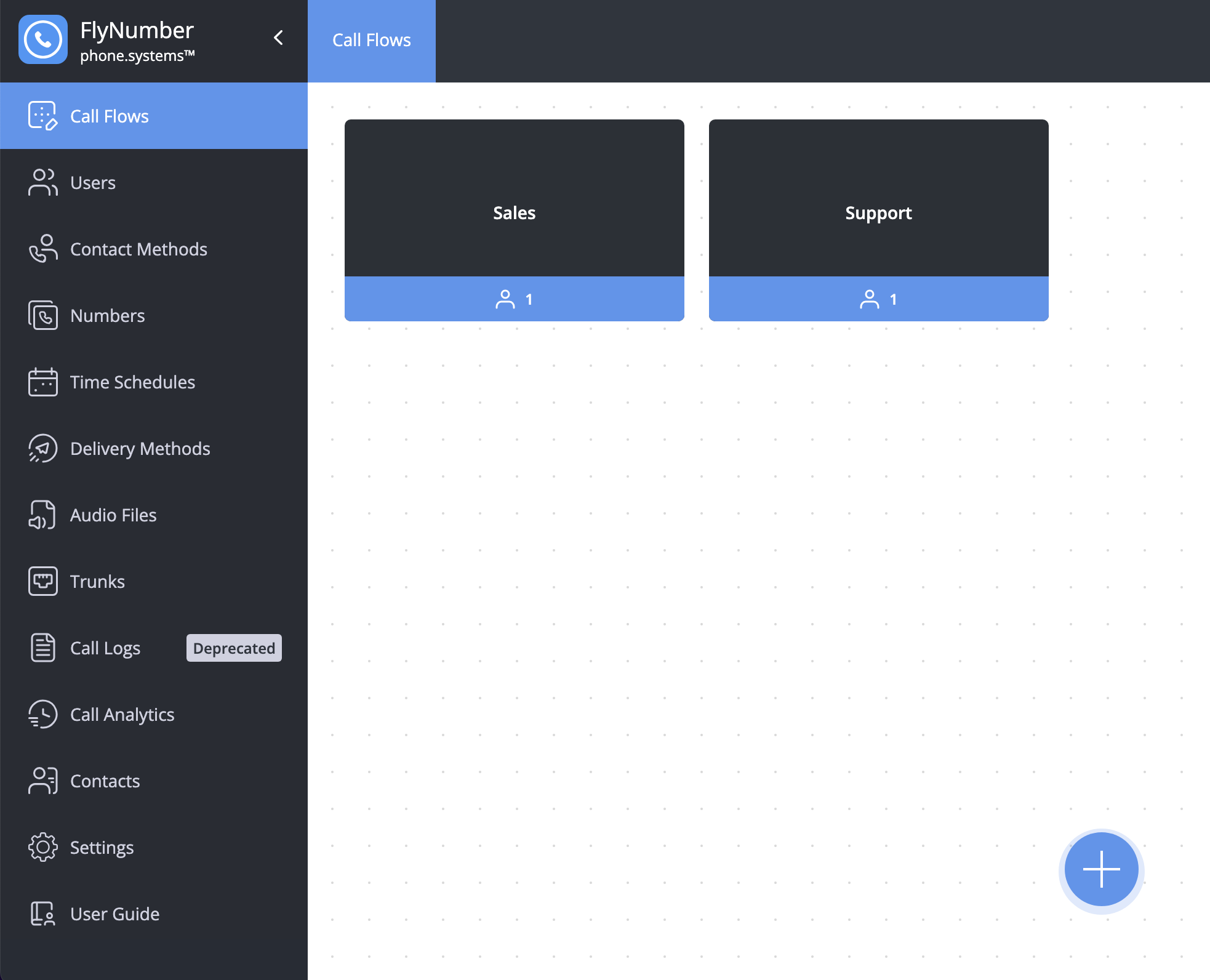Click the user icon on Support card
Image resolution: width=1210 pixels, height=980 pixels.
(x=870, y=299)
